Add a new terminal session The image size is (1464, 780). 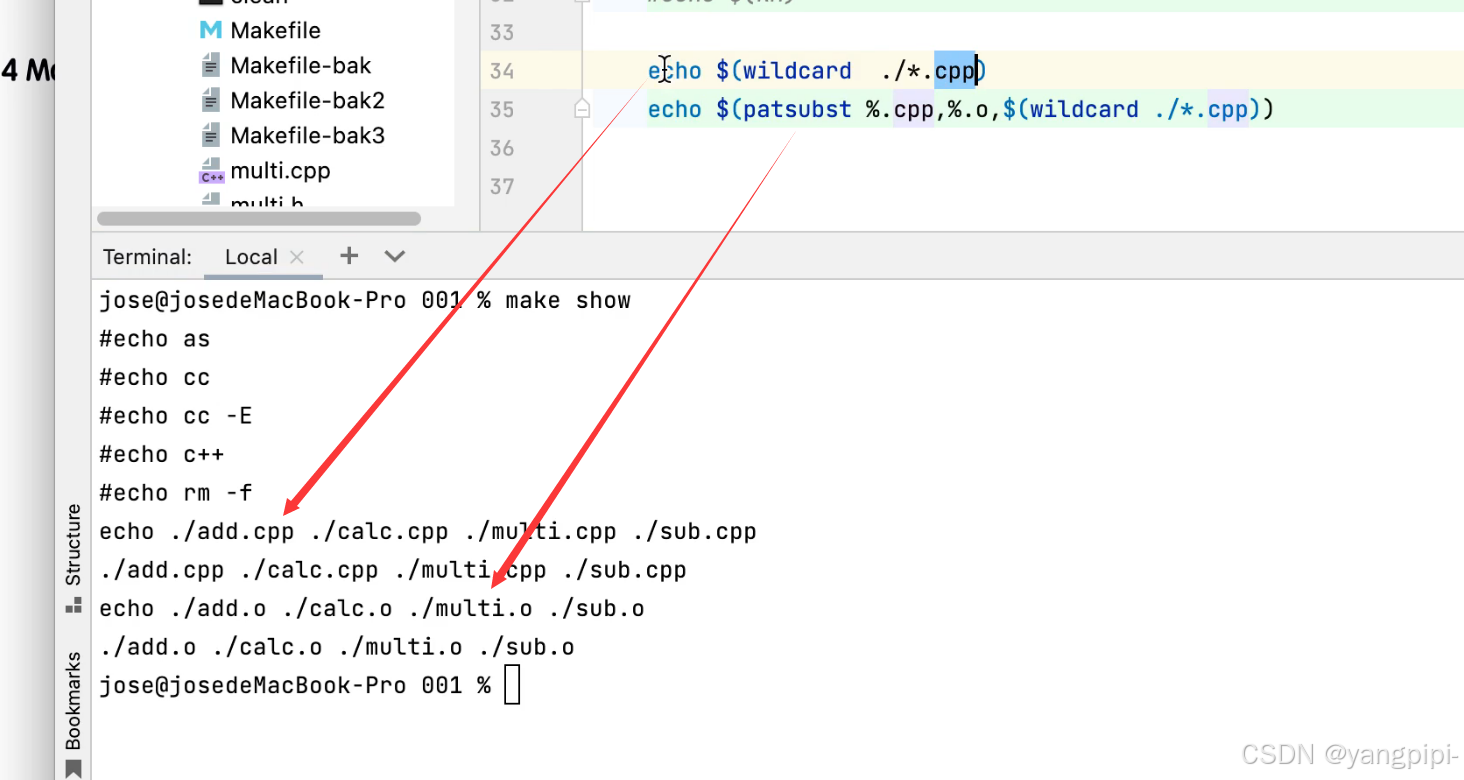point(349,256)
